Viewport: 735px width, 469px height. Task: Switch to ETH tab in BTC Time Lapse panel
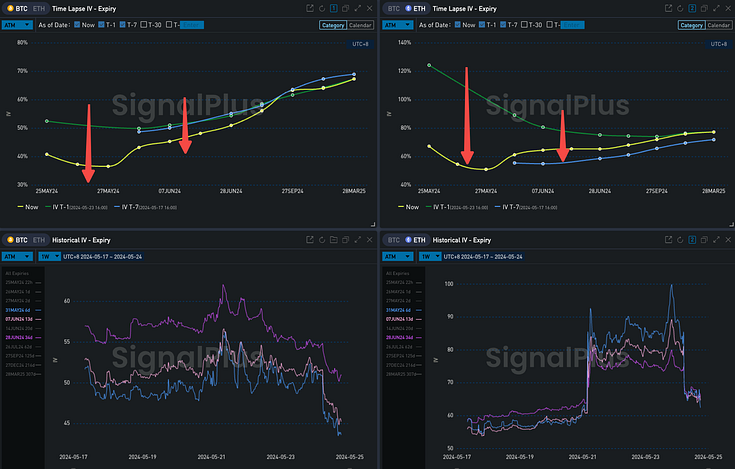(38, 7)
